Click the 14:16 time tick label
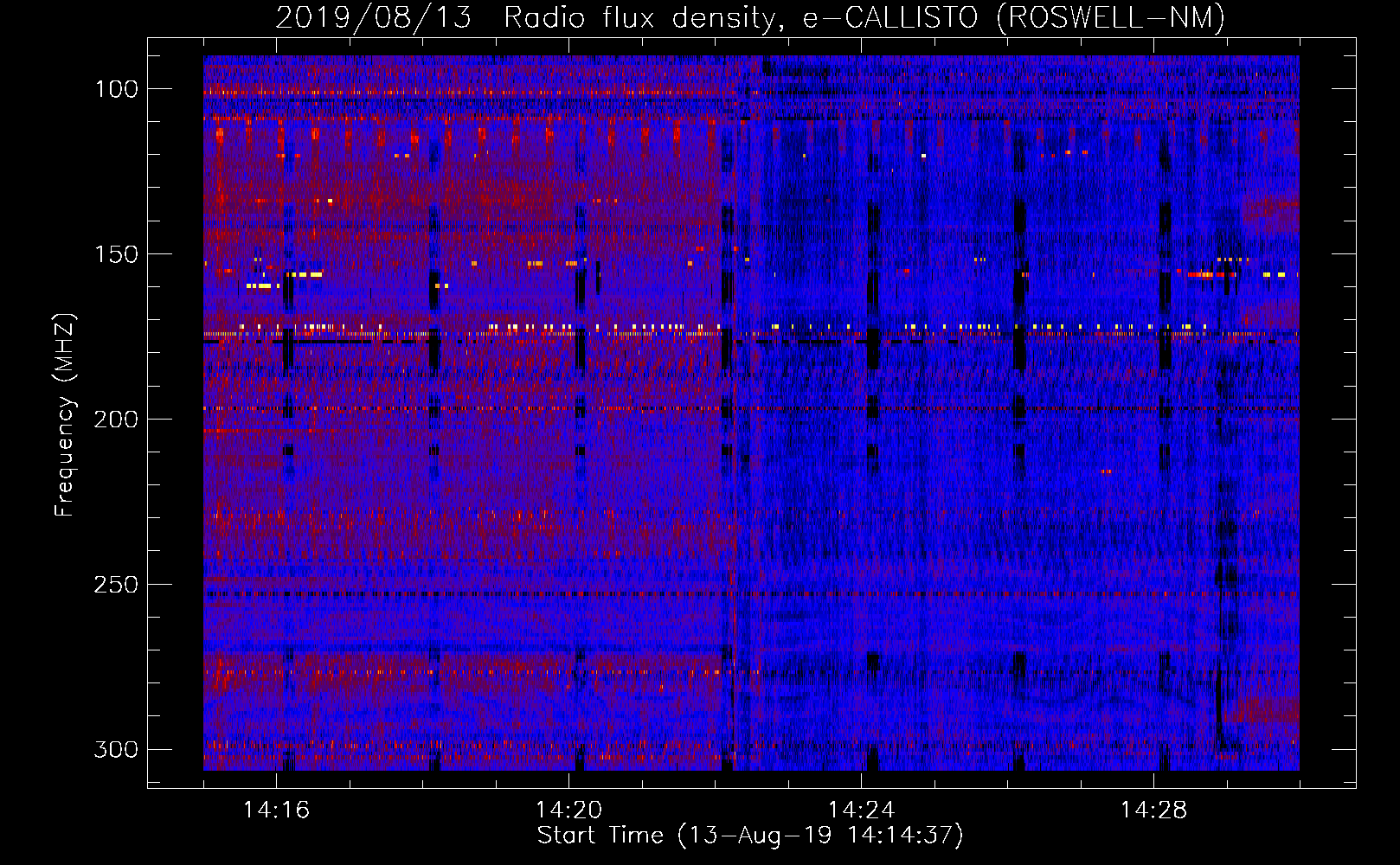 coord(276,810)
